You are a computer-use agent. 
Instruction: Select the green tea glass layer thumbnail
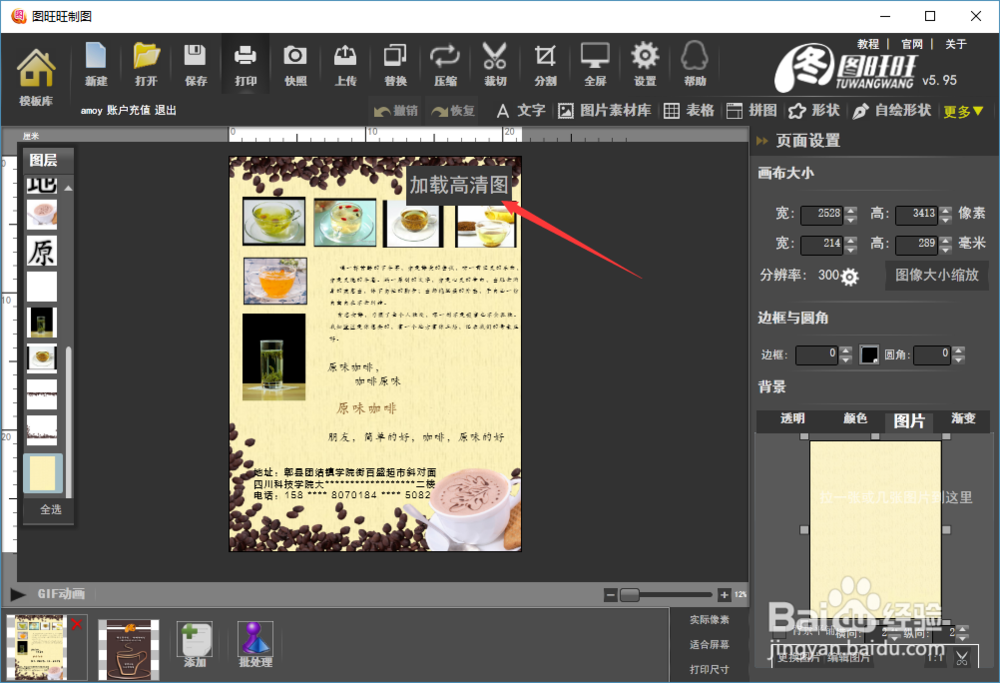pyautogui.click(x=41, y=322)
